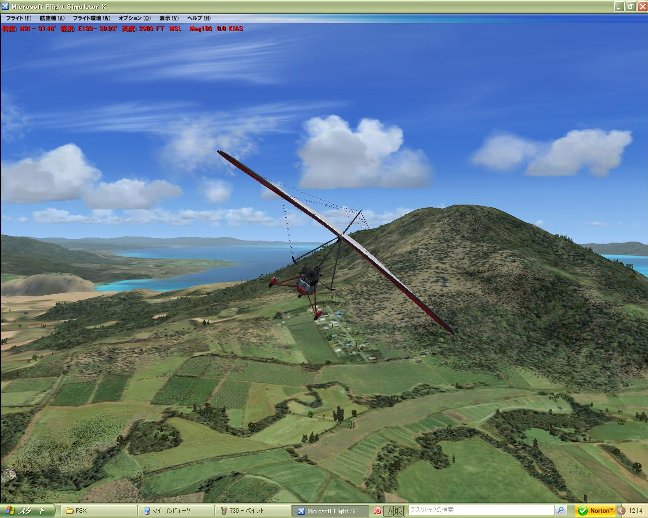
Task: Click the Windows Start button
Action: (28, 510)
